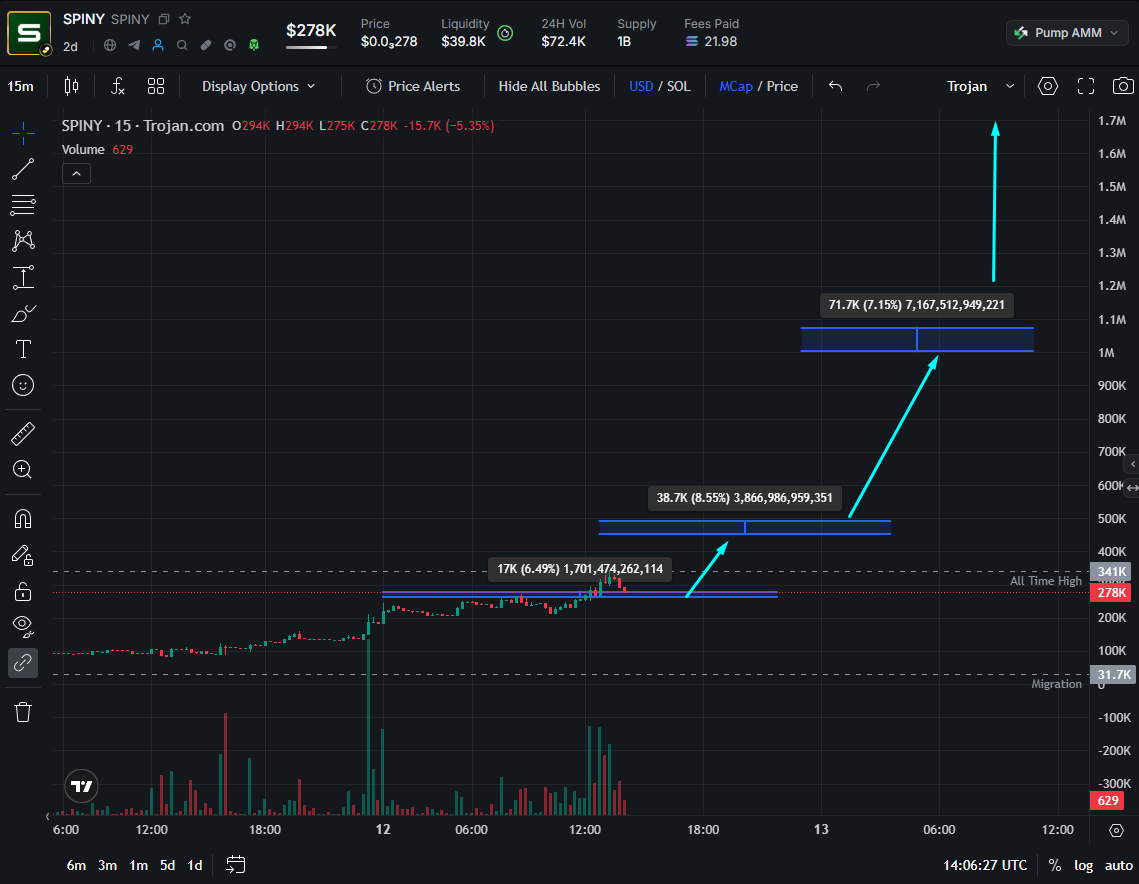Open chart settings hexagon icon
This screenshot has width=1139, height=884.
point(1047,86)
